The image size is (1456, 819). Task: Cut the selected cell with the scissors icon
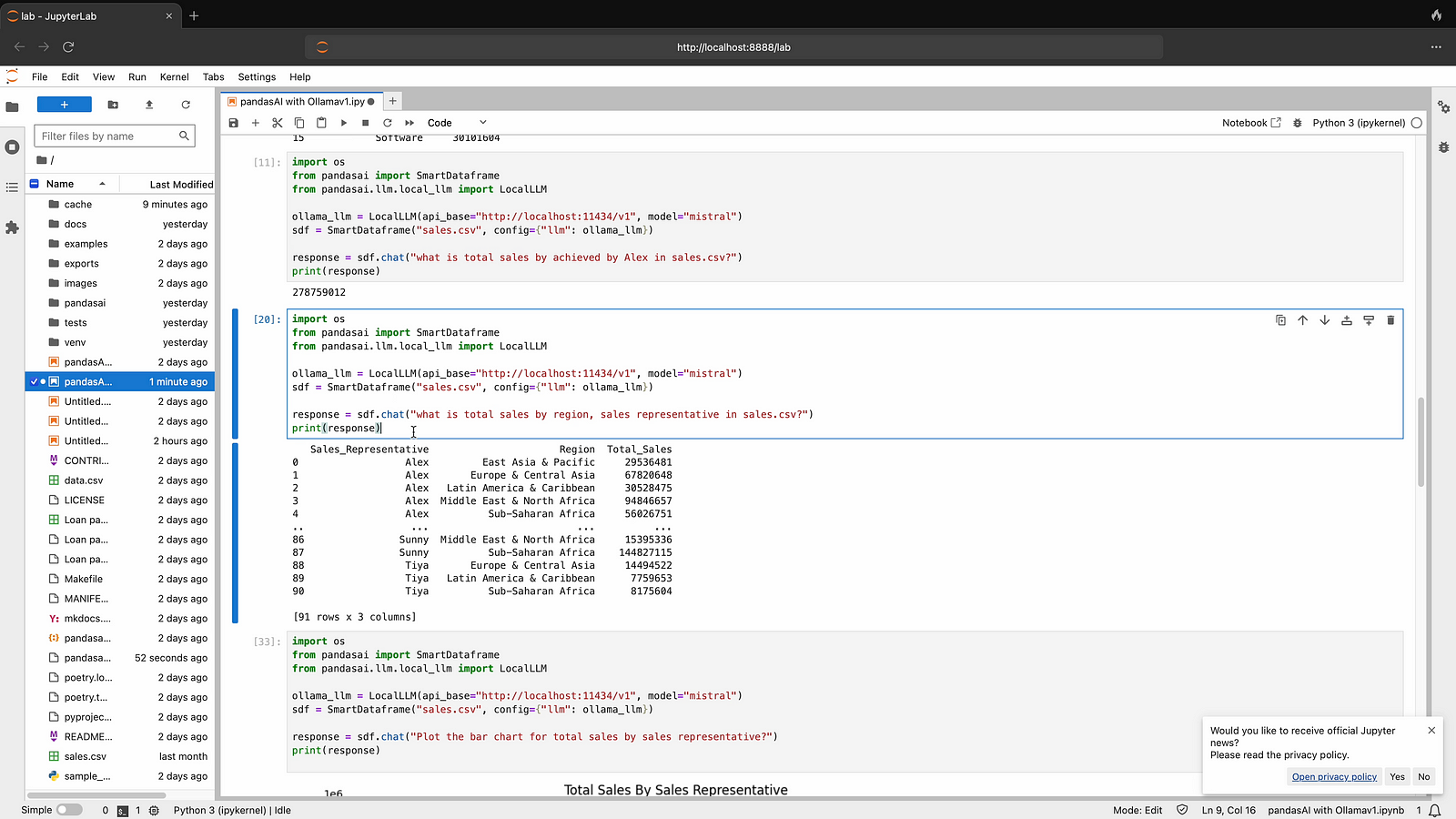pos(278,123)
